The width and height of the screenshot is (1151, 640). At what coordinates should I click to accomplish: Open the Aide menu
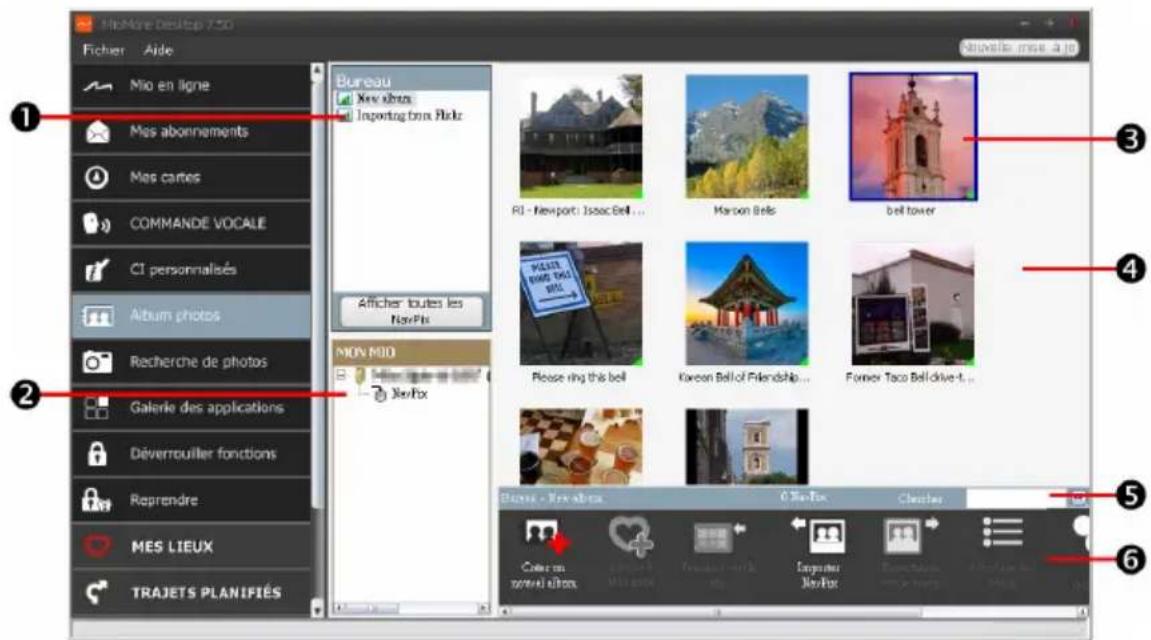pos(159,50)
